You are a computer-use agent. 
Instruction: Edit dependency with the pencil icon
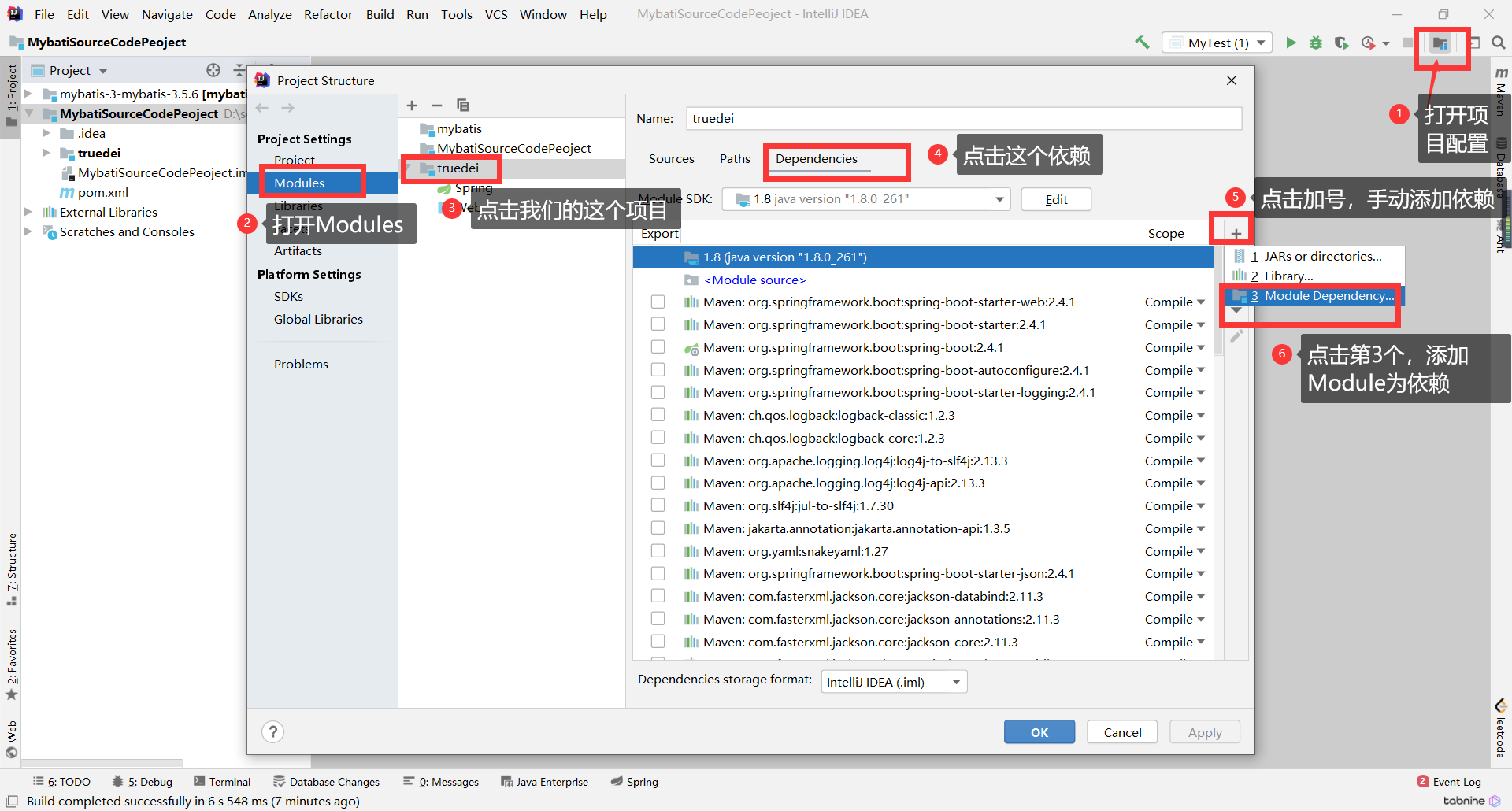pos(1236,336)
